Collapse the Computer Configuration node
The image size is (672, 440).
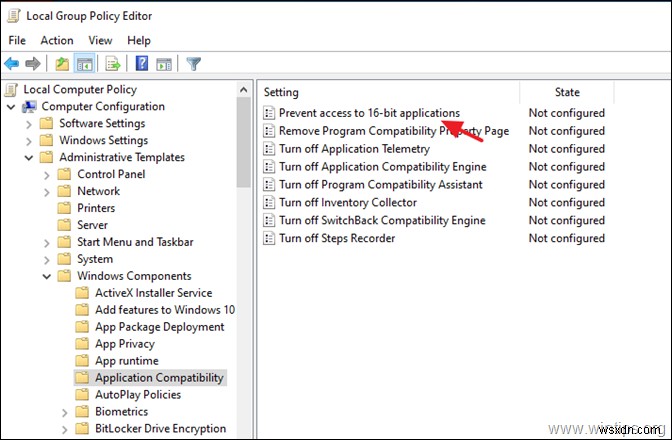[x=12, y=107]
